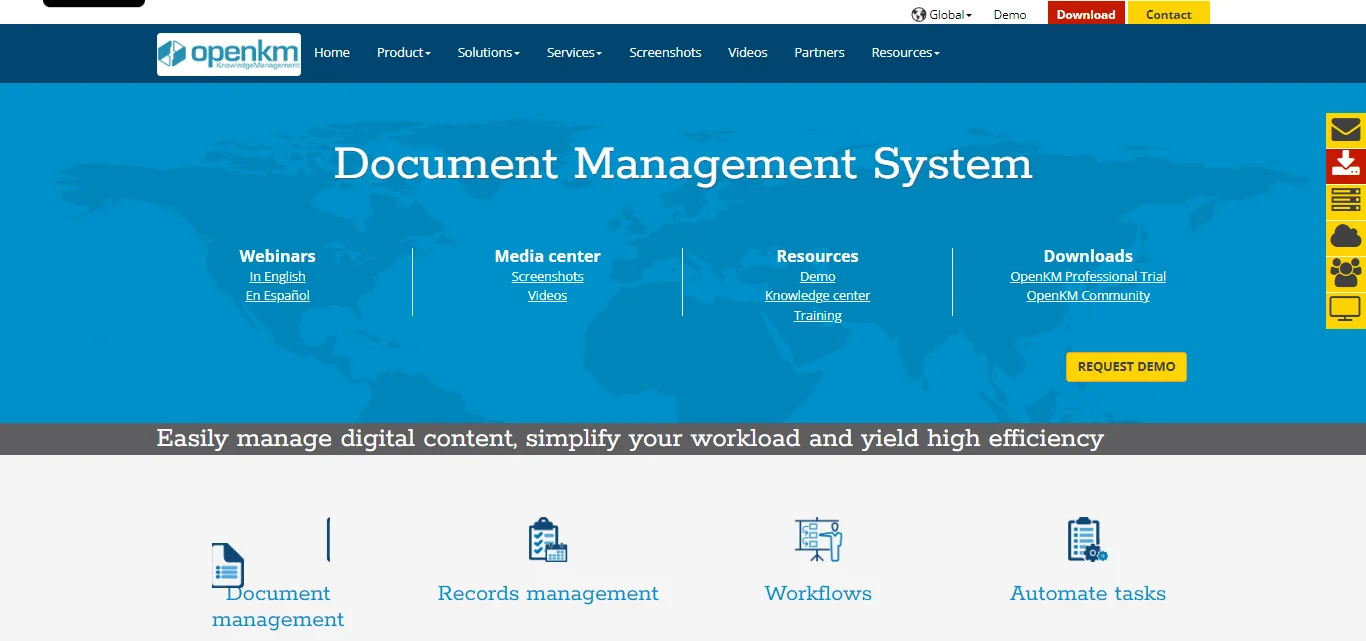The height and width of the screenshot is (641, 1366).
Task: Click the Document management file icon
Action: pos(228,565)
